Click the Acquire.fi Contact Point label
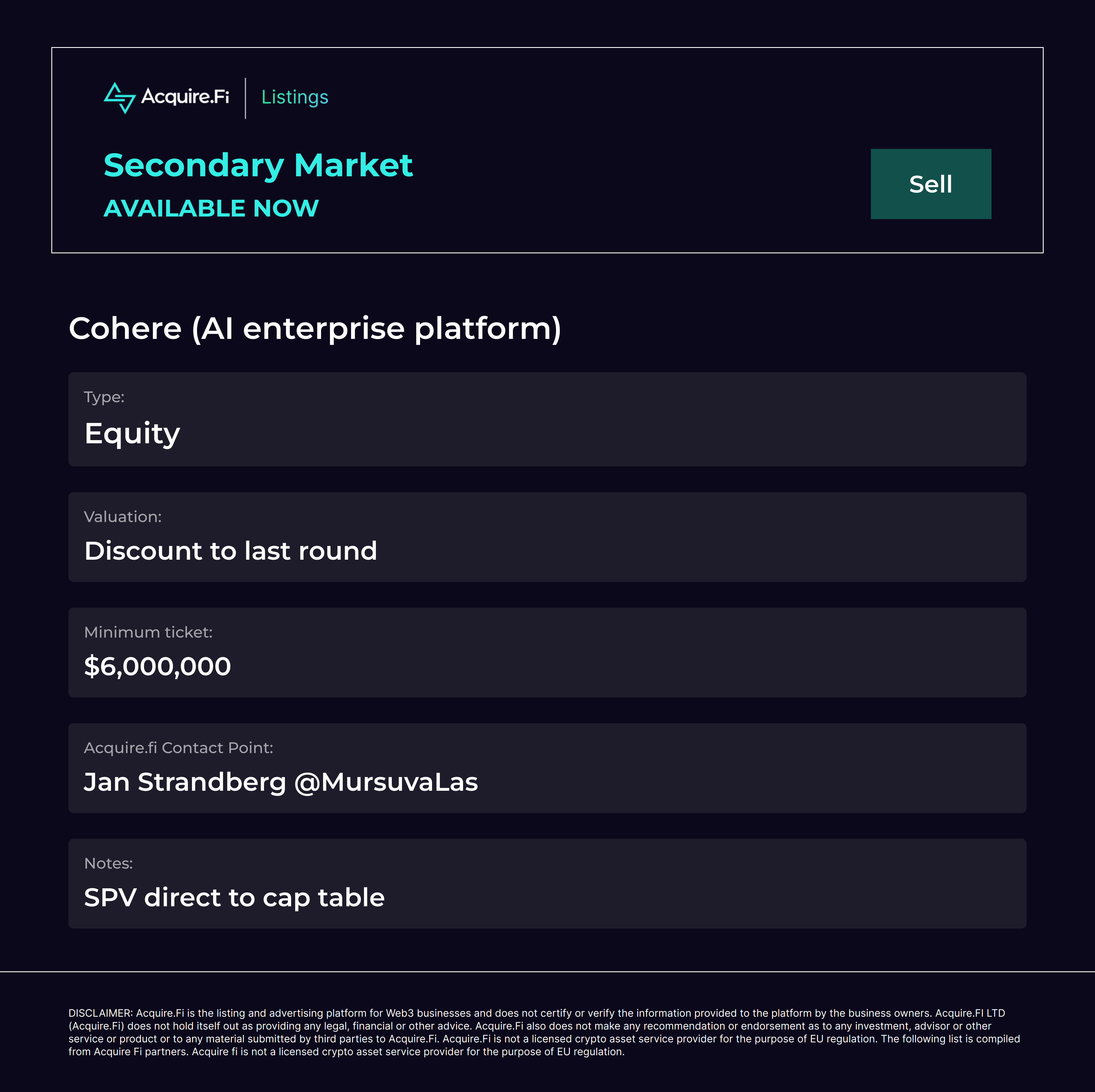 [179, 748]
